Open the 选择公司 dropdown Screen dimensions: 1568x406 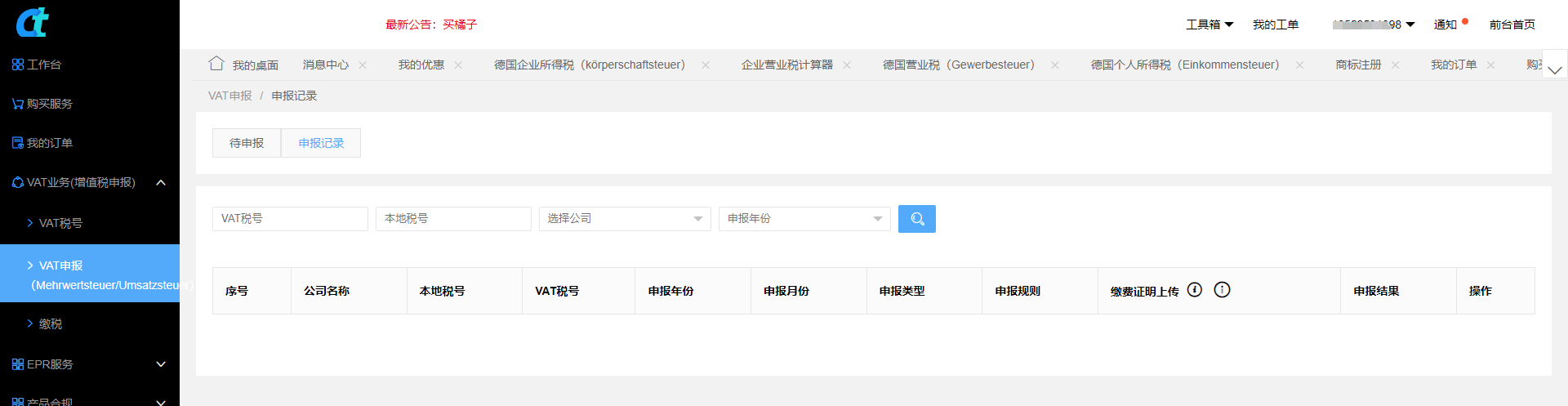(624, 219)
